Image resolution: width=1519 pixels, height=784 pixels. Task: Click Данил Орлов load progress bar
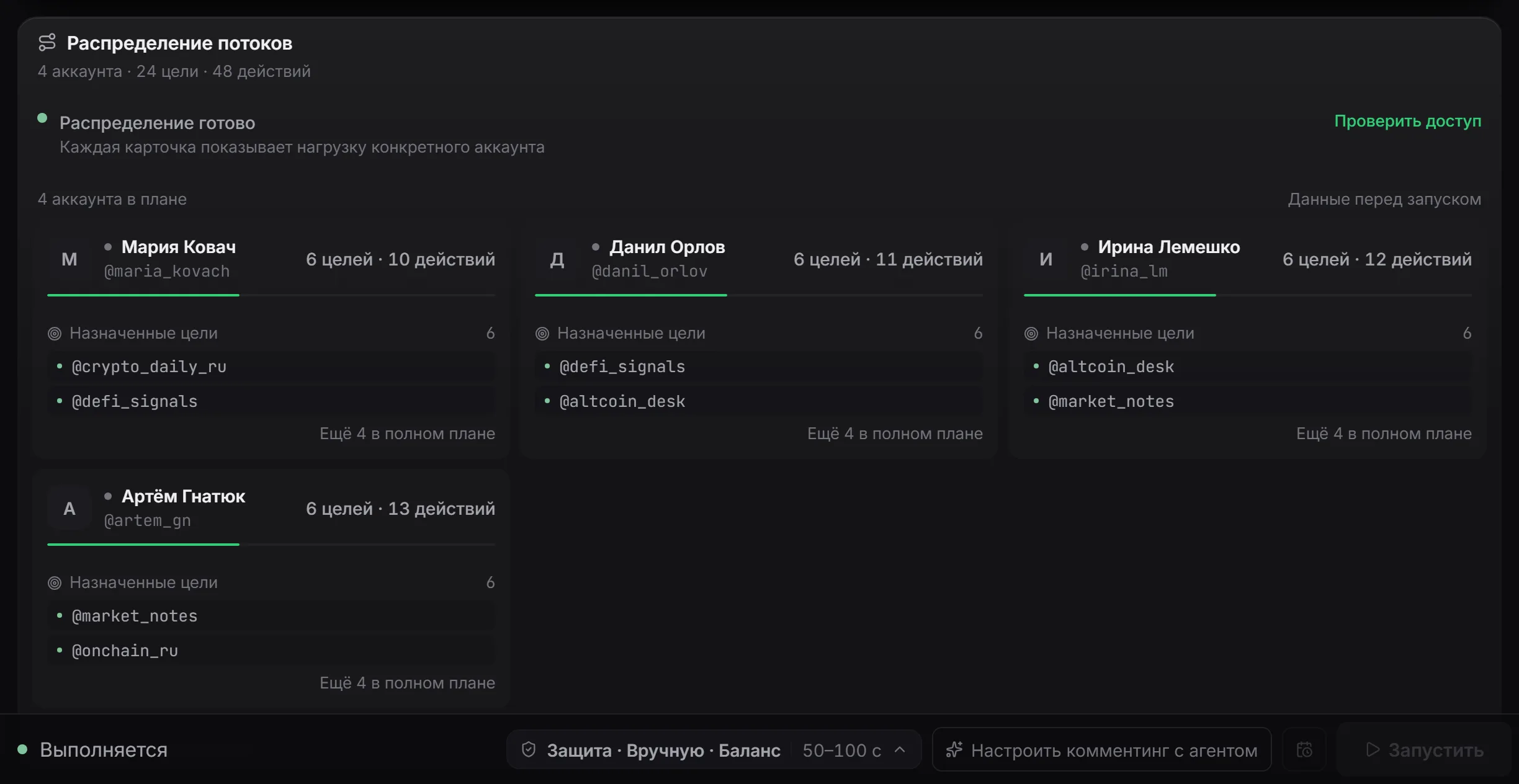pos(759,295)
